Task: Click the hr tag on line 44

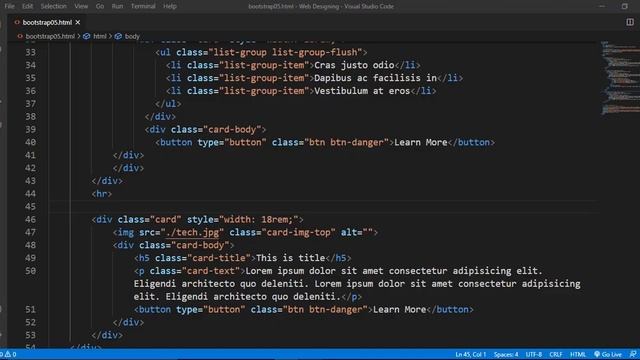Action: (102, 194)
